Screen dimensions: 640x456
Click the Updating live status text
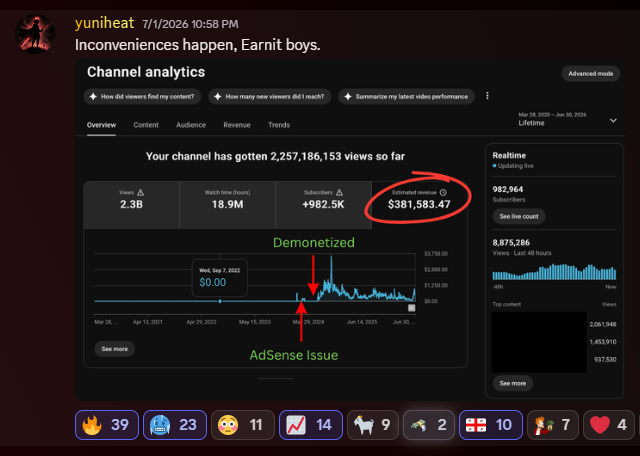click(x=516, y=166)
